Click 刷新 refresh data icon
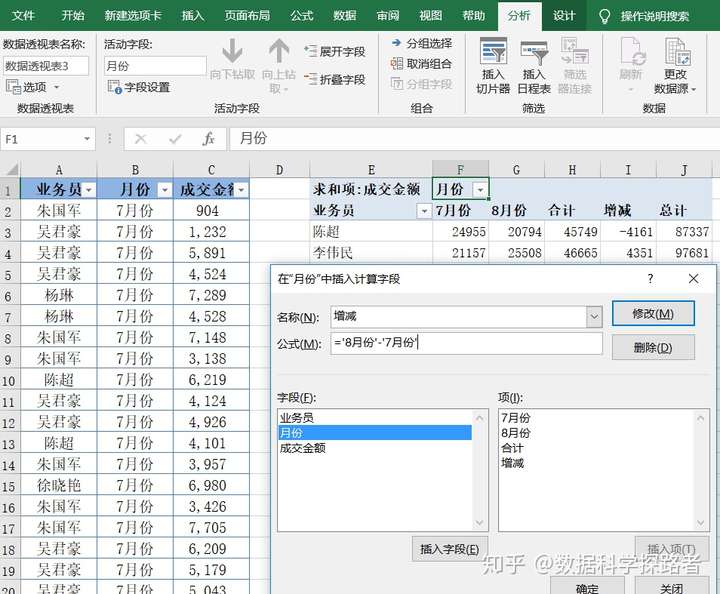Image resolution: width=720 pixels, height=594 pixels. (630, 64)
